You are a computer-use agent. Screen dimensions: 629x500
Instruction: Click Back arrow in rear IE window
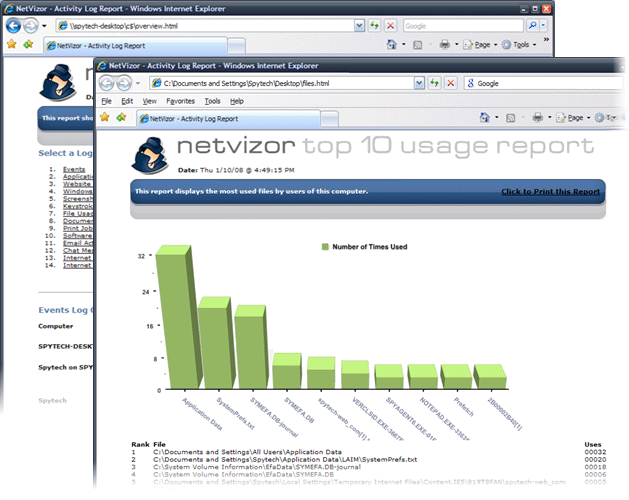tap(13, 26)
